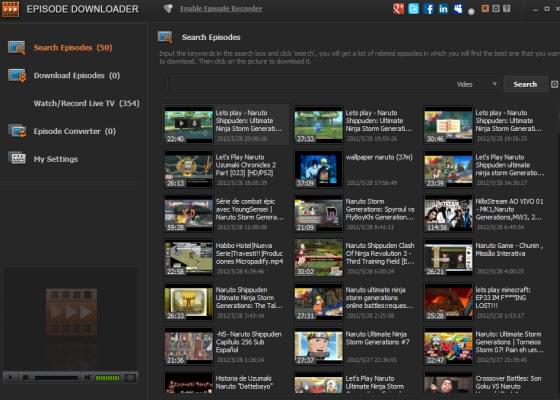Click the Episode Converter sidebar icon
The image size is (560, 400).
click(17, 131)
